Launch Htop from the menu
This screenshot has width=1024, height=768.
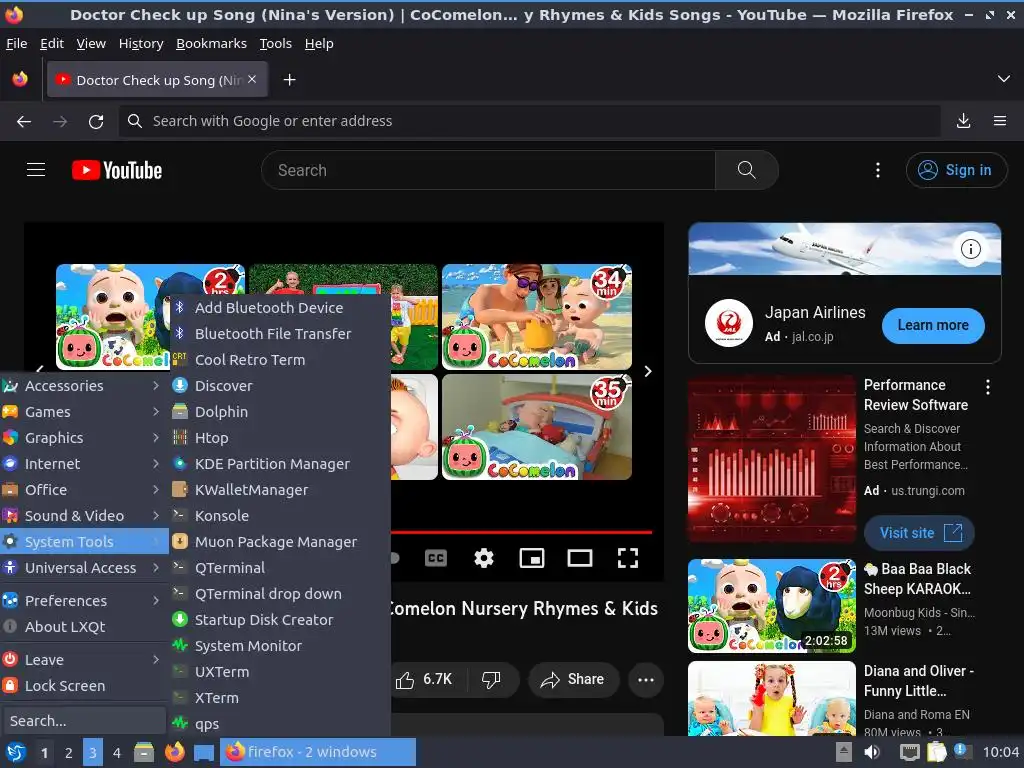tap(280, 438)
